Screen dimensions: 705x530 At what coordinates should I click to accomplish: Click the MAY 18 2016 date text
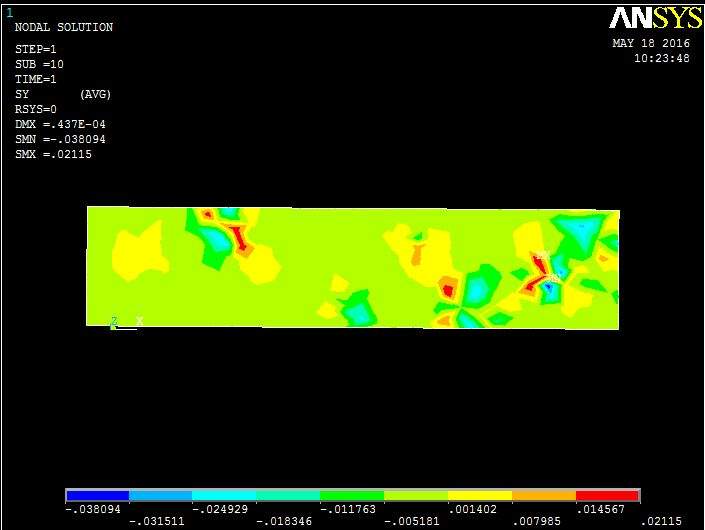[x=651, y=43]
